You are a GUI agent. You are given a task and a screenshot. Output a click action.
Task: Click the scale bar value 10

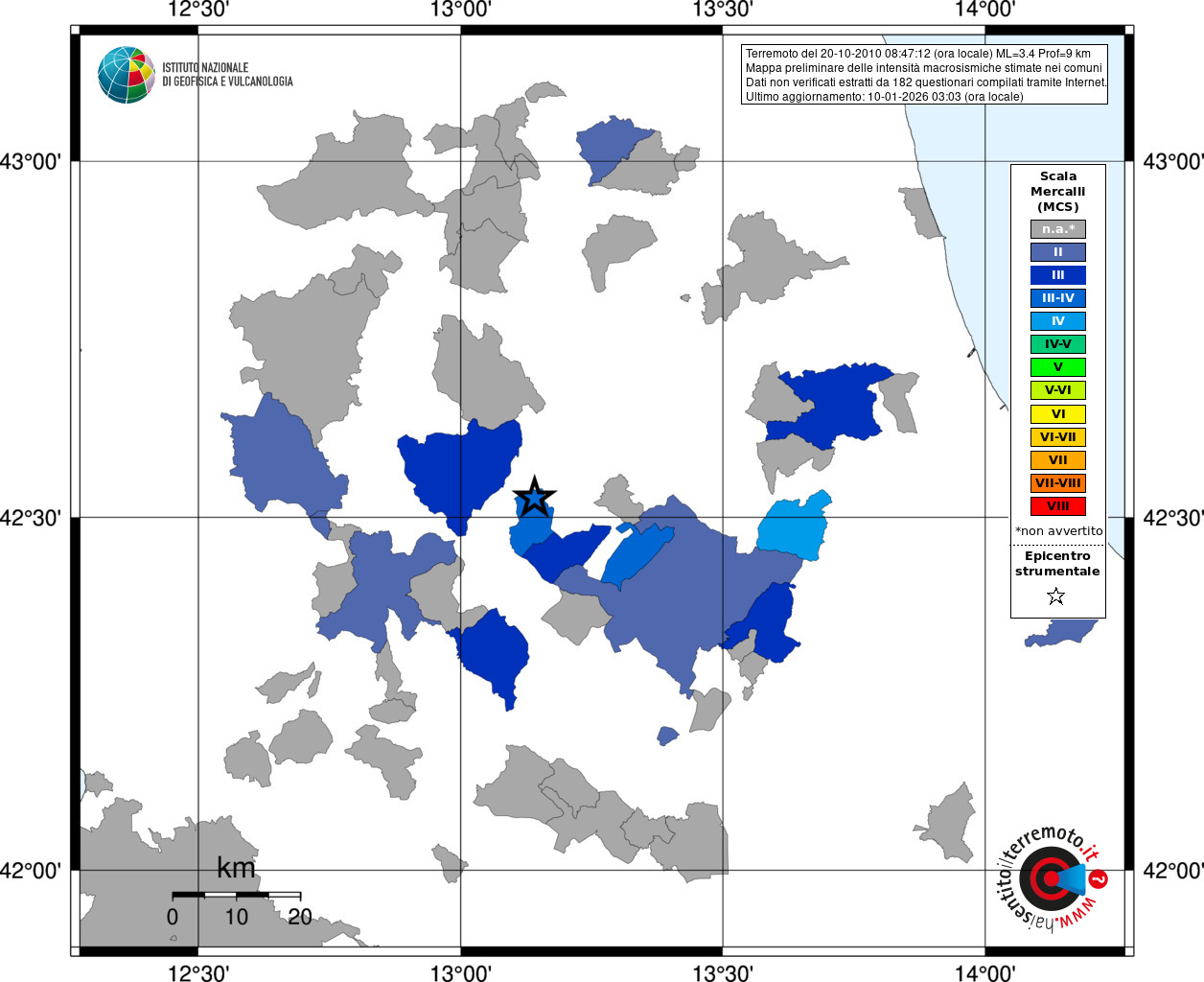pyautogui.click(x=236, y=917)
